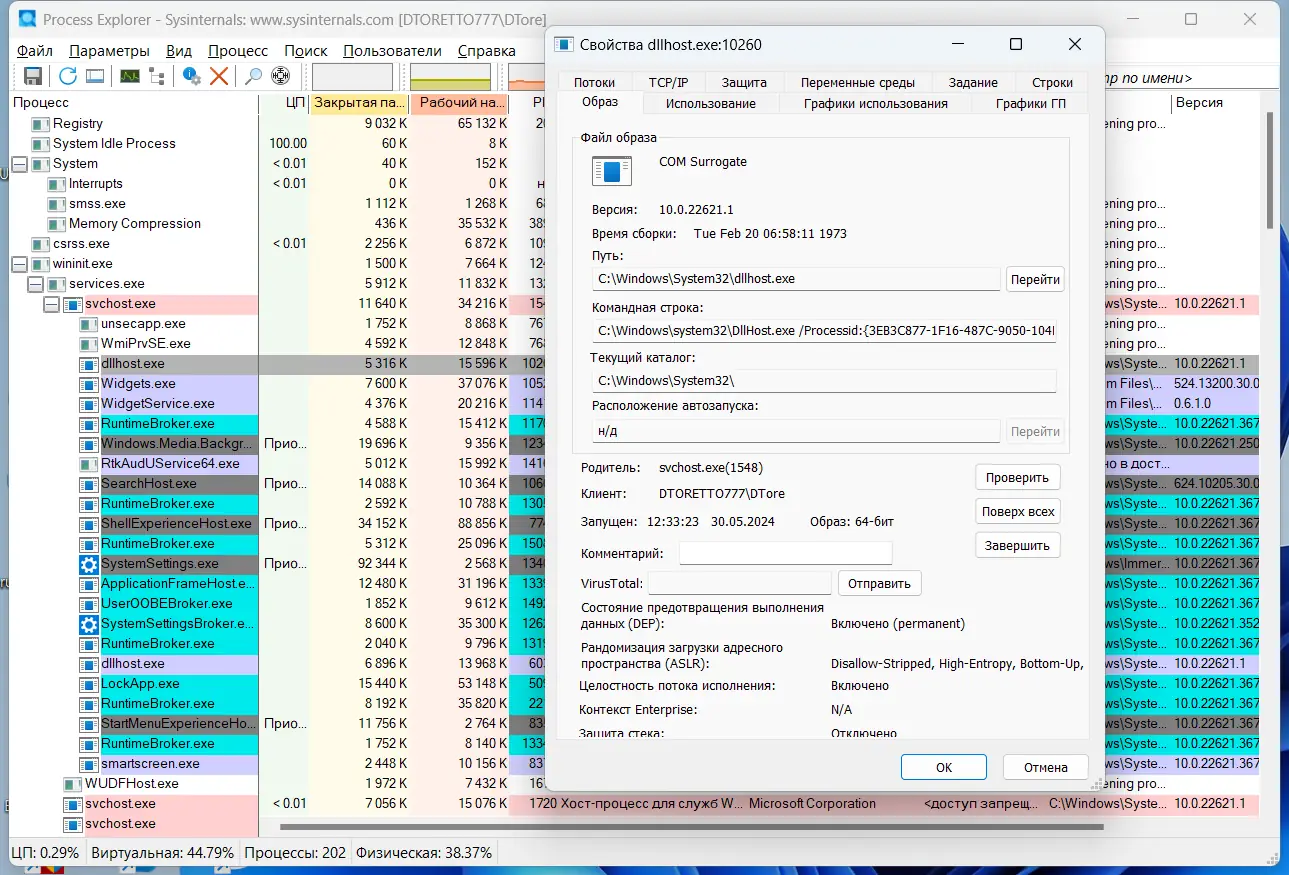
Task: Click the Процессы: 202 status bar entry
Action: point(295,853)
